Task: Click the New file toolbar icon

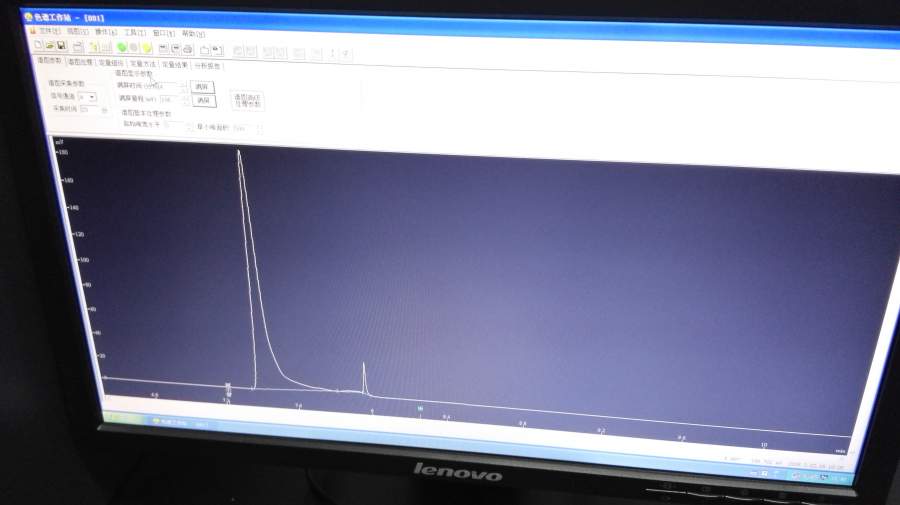Action: coord(38,45)
